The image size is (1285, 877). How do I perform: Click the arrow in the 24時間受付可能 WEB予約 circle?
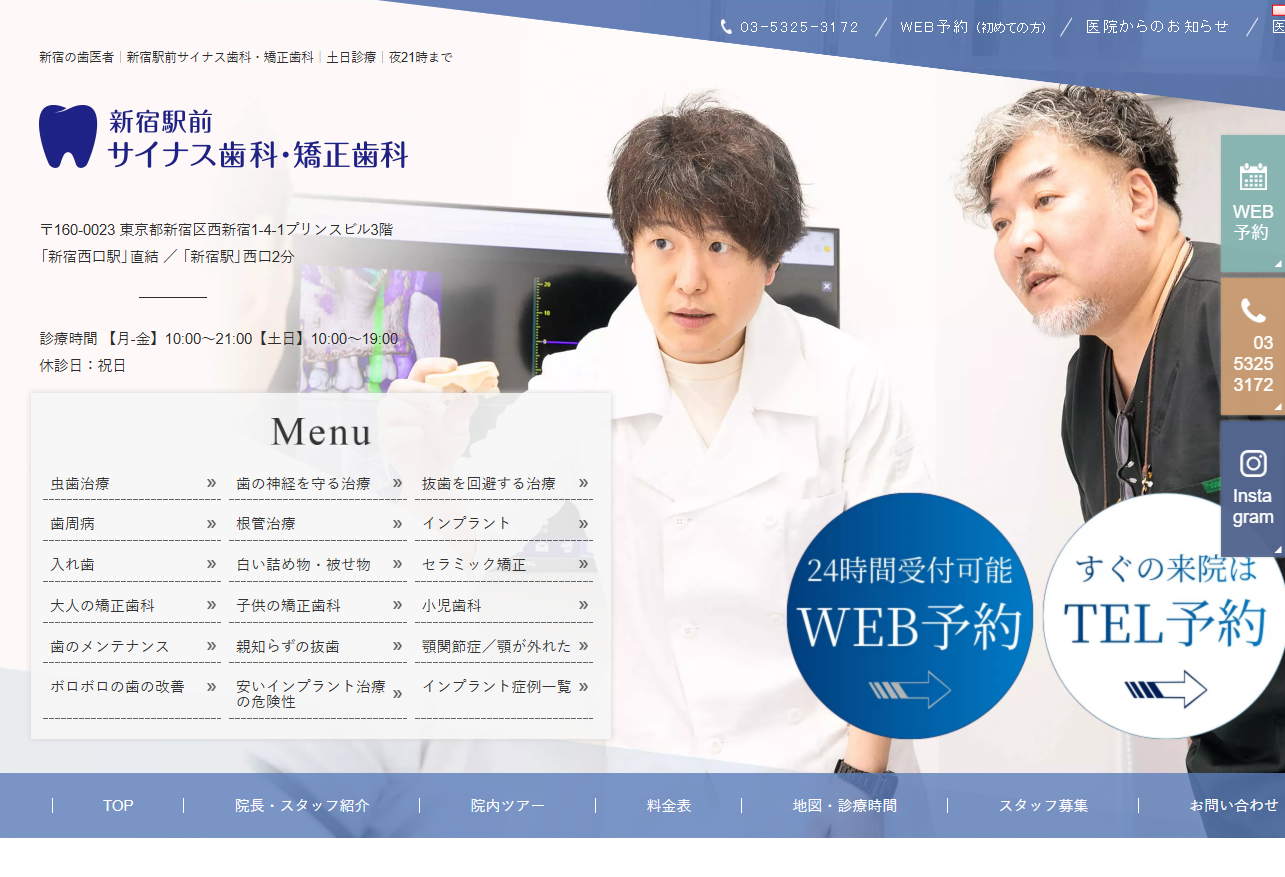[x=909, y=689]
